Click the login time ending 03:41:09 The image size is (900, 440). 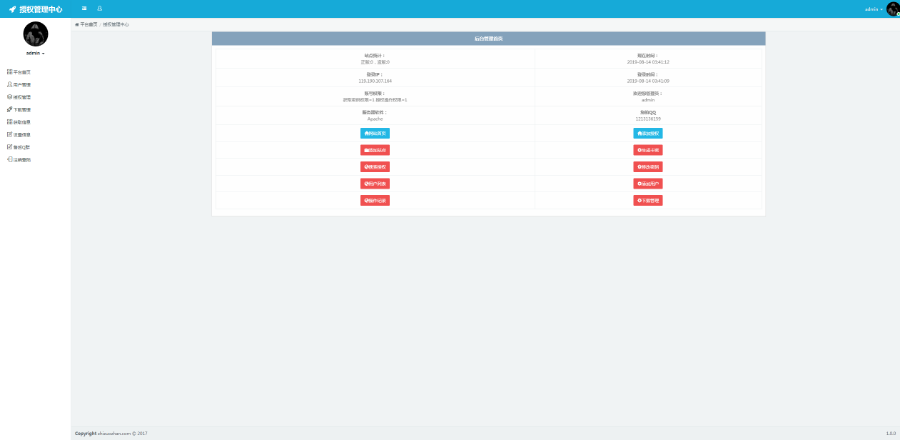(x=648, y=81)
